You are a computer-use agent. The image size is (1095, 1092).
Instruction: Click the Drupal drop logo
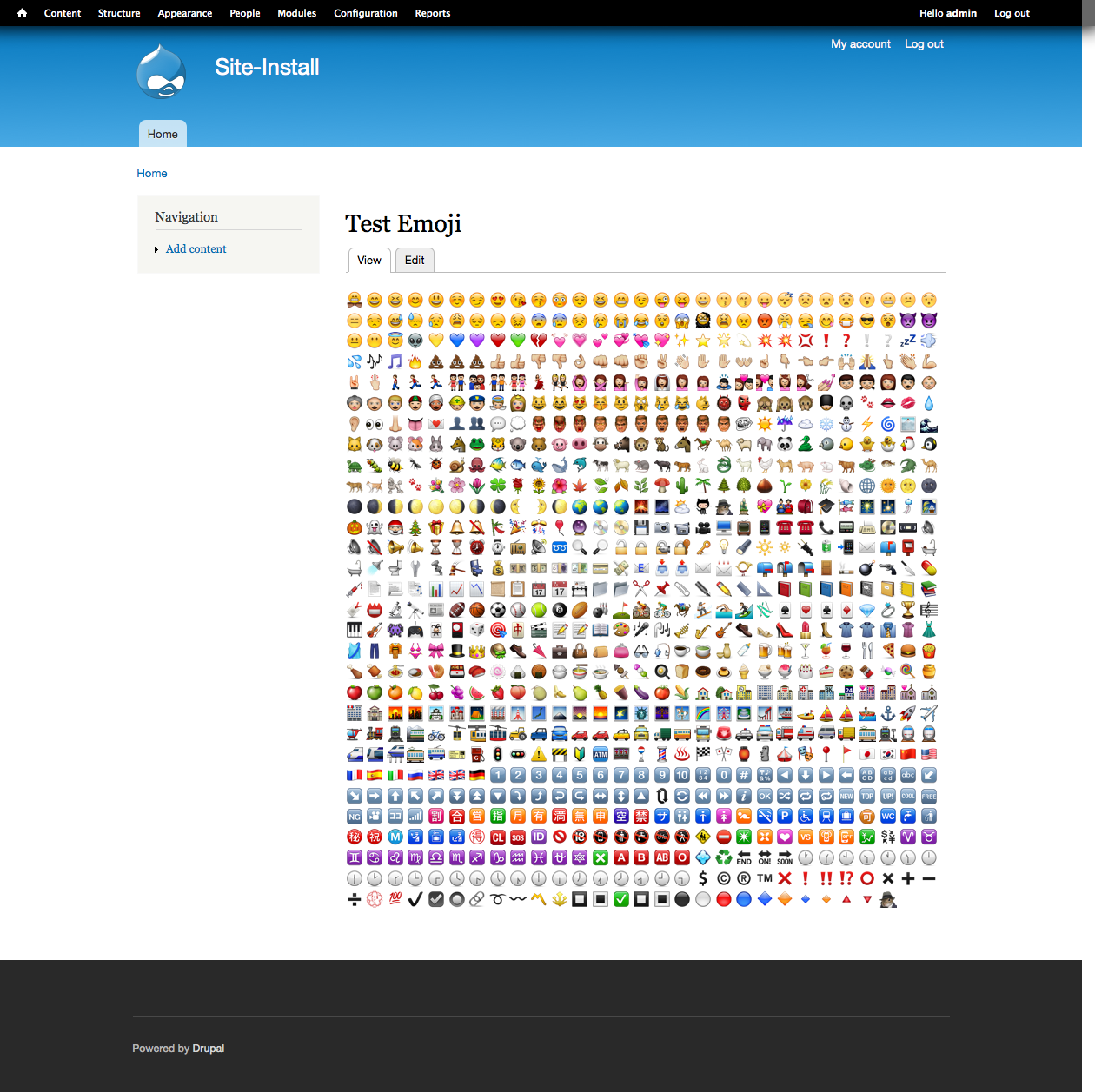[x=162, y=71]
